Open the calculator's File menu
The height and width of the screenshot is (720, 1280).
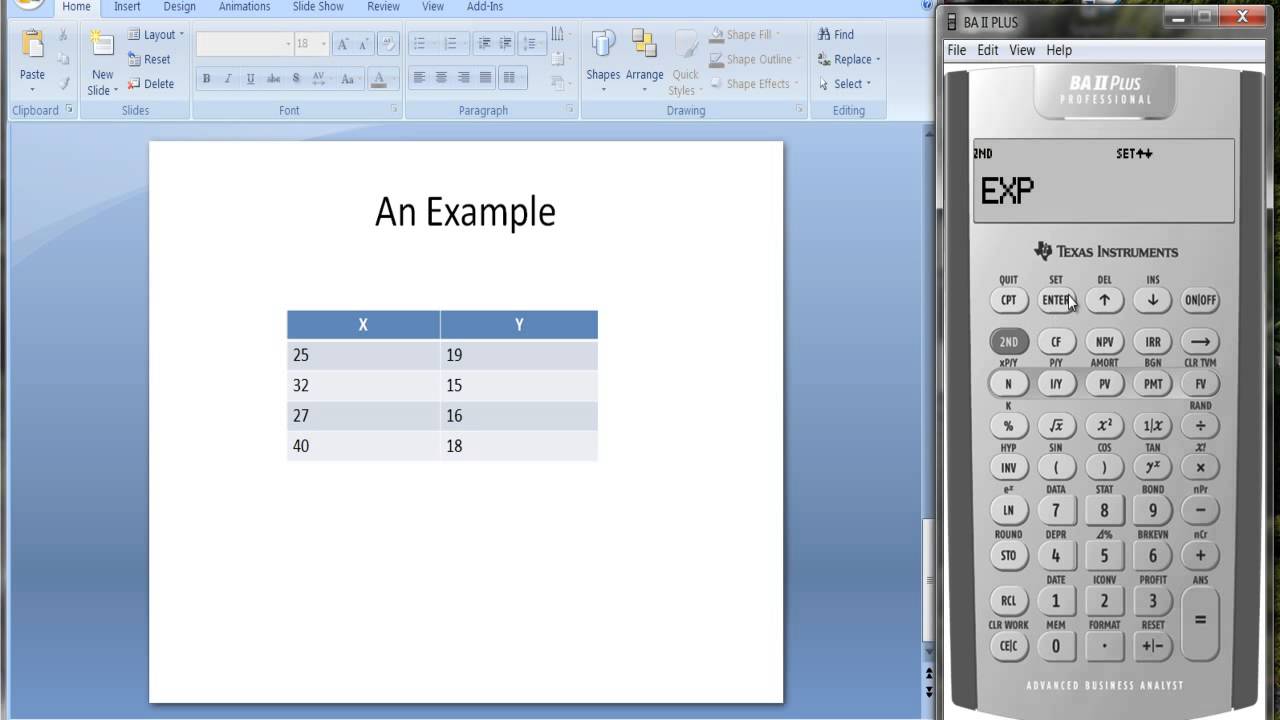(957, 50)
